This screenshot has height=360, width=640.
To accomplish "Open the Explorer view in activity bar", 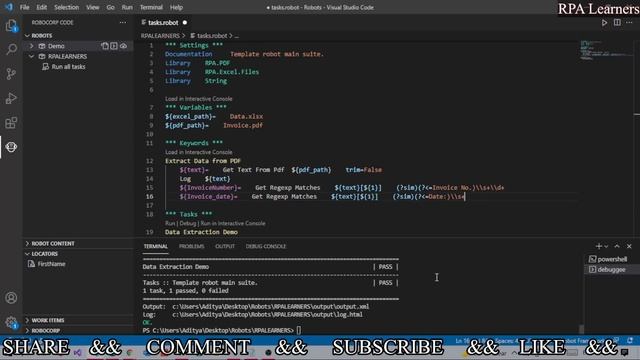I will coord(11,26).
